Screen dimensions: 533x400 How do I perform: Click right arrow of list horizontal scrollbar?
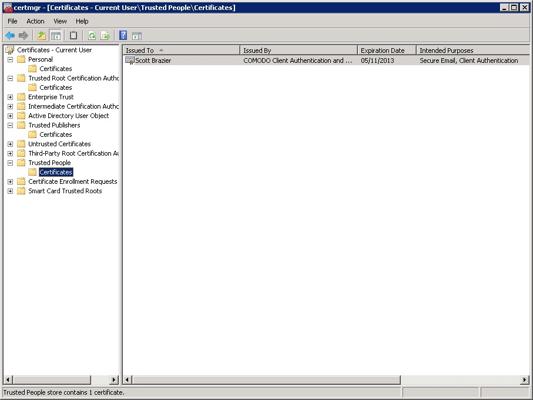[x=525, y=380]
